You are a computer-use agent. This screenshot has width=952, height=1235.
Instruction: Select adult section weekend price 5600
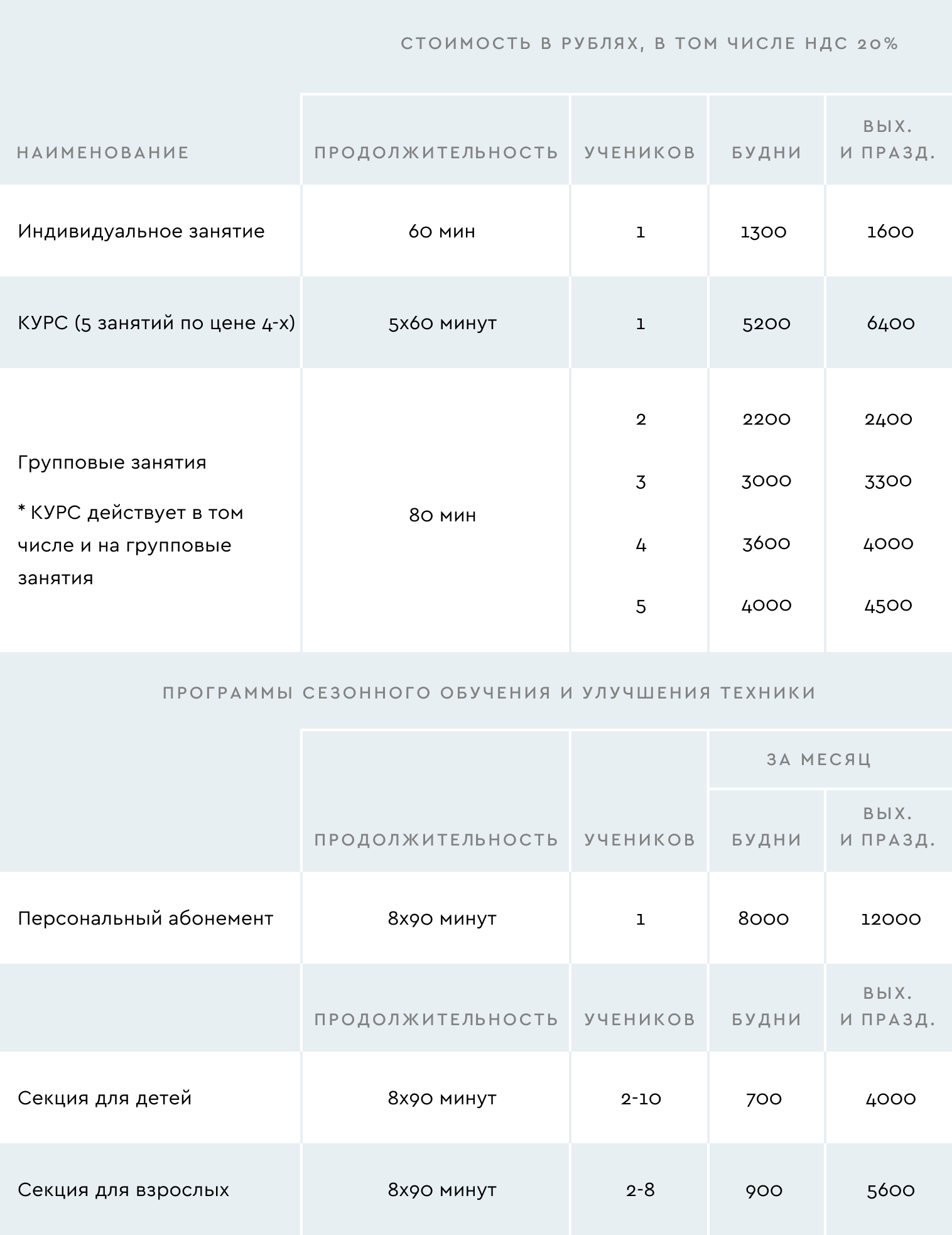pos(890,1190)
